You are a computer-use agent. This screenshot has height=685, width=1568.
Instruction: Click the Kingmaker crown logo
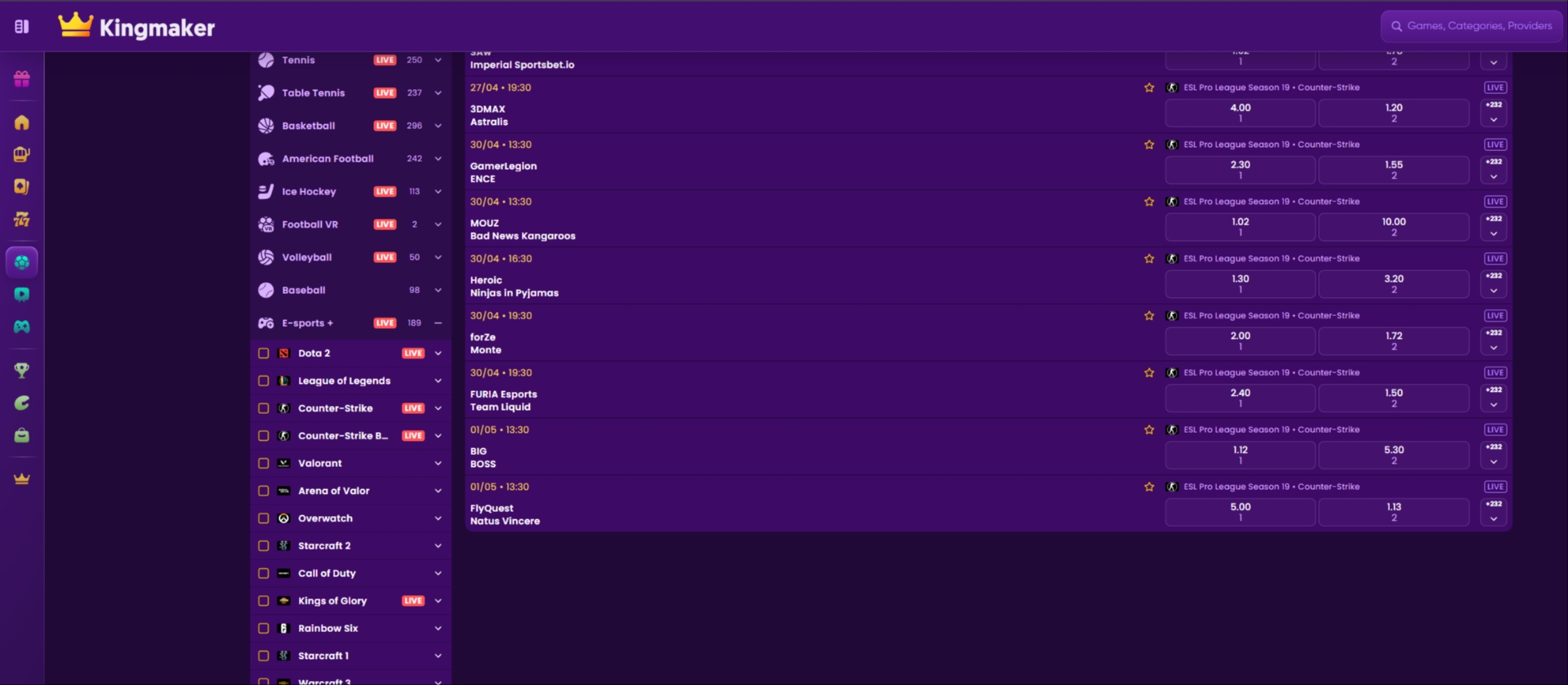(x=75, y=25)
